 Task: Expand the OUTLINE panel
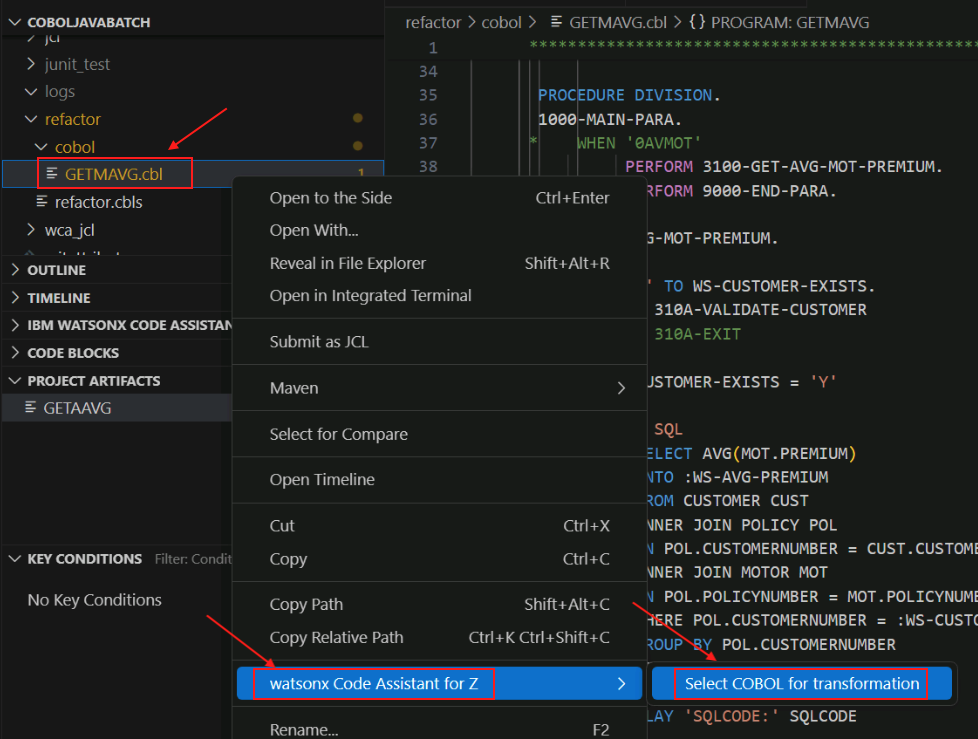pyautogui.click(x=15, y=270)
